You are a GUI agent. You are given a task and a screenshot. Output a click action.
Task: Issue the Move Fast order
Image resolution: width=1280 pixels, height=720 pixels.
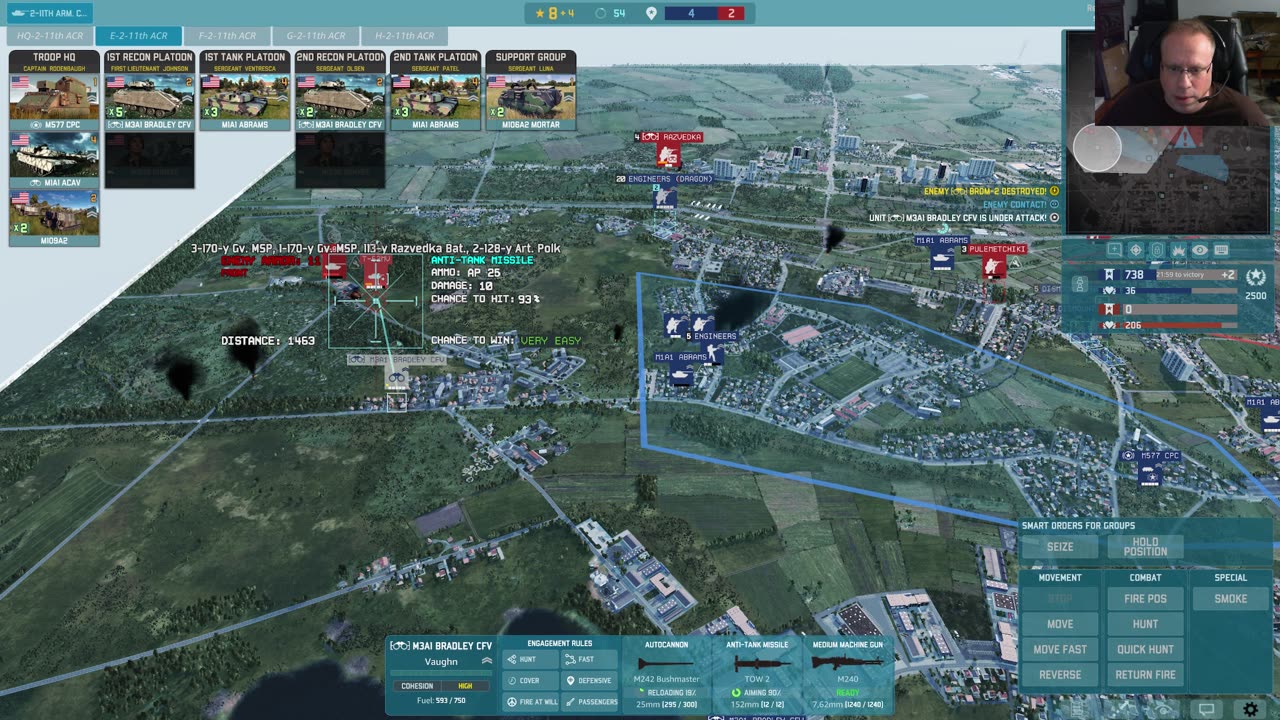point(1060,649)
